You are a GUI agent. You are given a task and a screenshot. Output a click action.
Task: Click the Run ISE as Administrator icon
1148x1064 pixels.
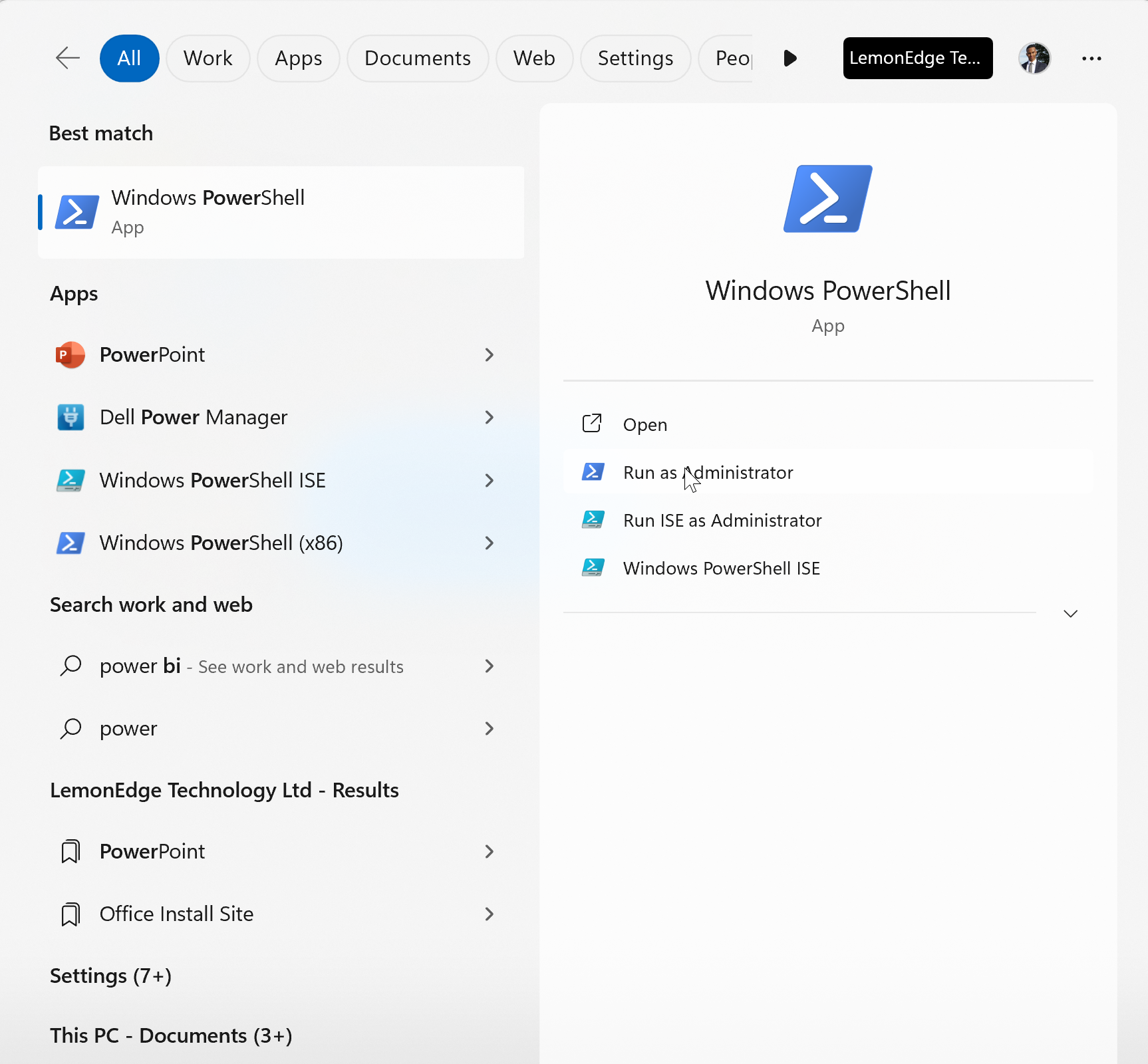point(593,519)
